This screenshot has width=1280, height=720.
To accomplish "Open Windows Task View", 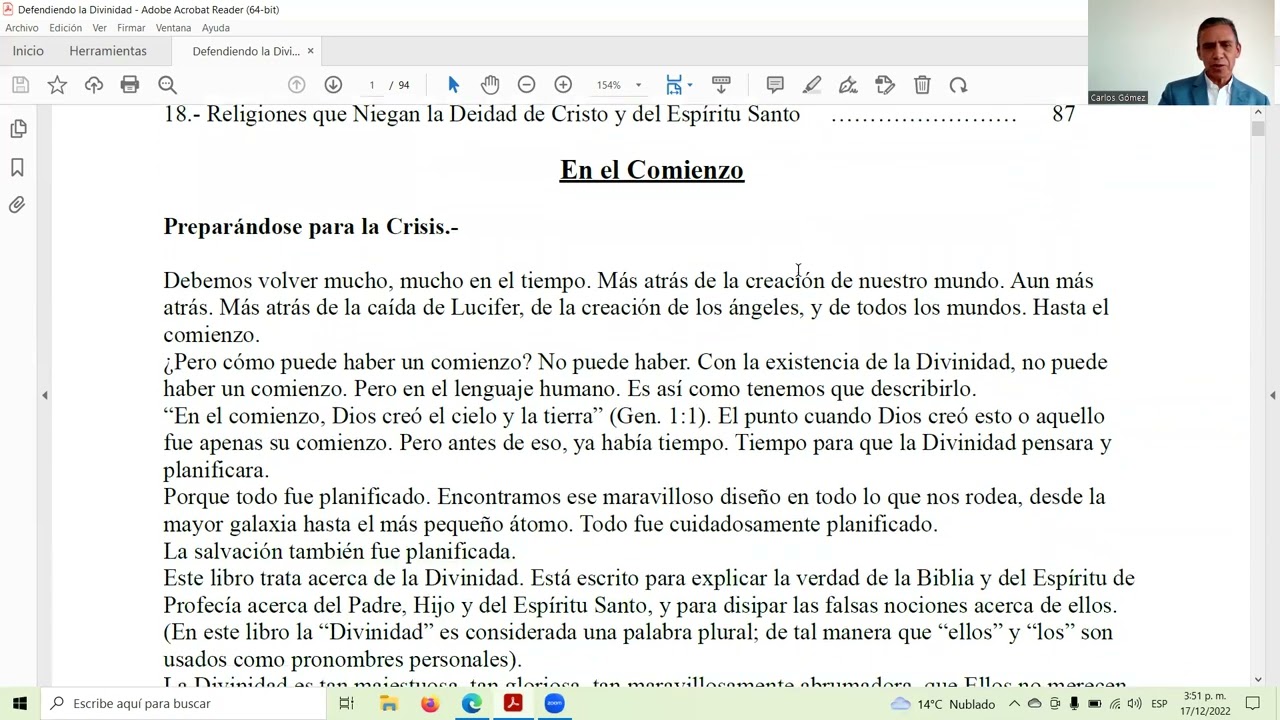I will pyautogui.click(x=347, y=703).
